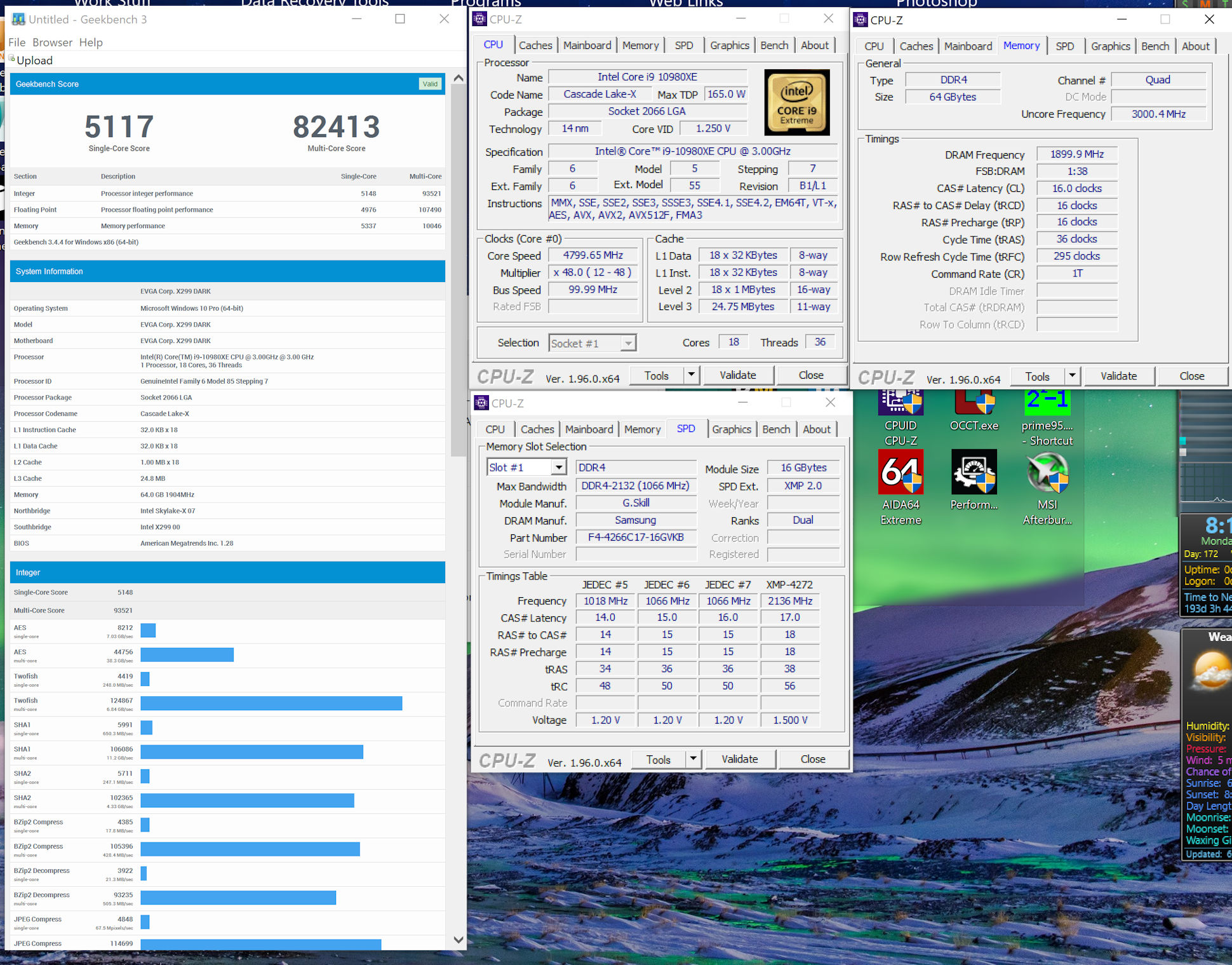Click the Level 3 cache value 24.75 MBytes
This screenshot has width=1232, height=965.
(x=742, y=306)
